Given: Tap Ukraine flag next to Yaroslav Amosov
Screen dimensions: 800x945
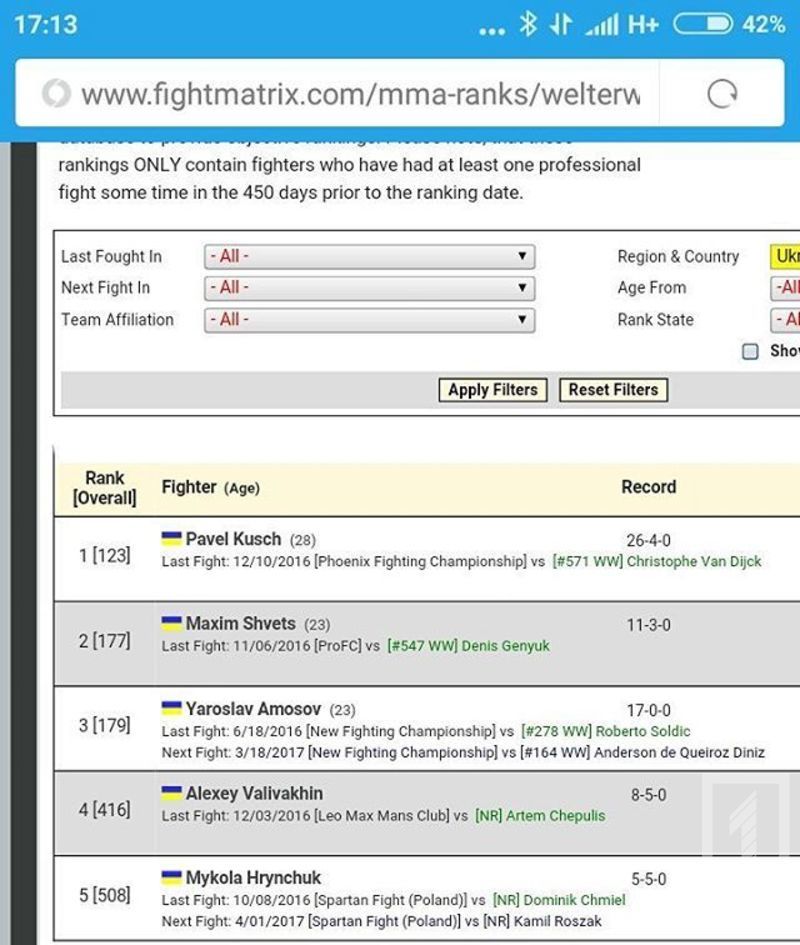Looking at the screenshot, I should [x=171, y=709].
